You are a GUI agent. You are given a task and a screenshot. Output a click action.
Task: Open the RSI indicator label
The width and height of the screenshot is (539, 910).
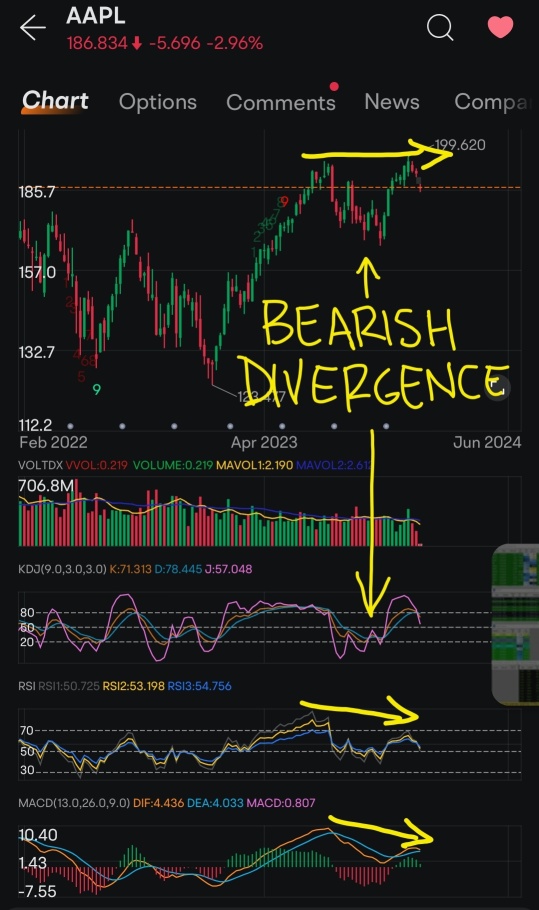pyautogui.click(x=27, y=686)
